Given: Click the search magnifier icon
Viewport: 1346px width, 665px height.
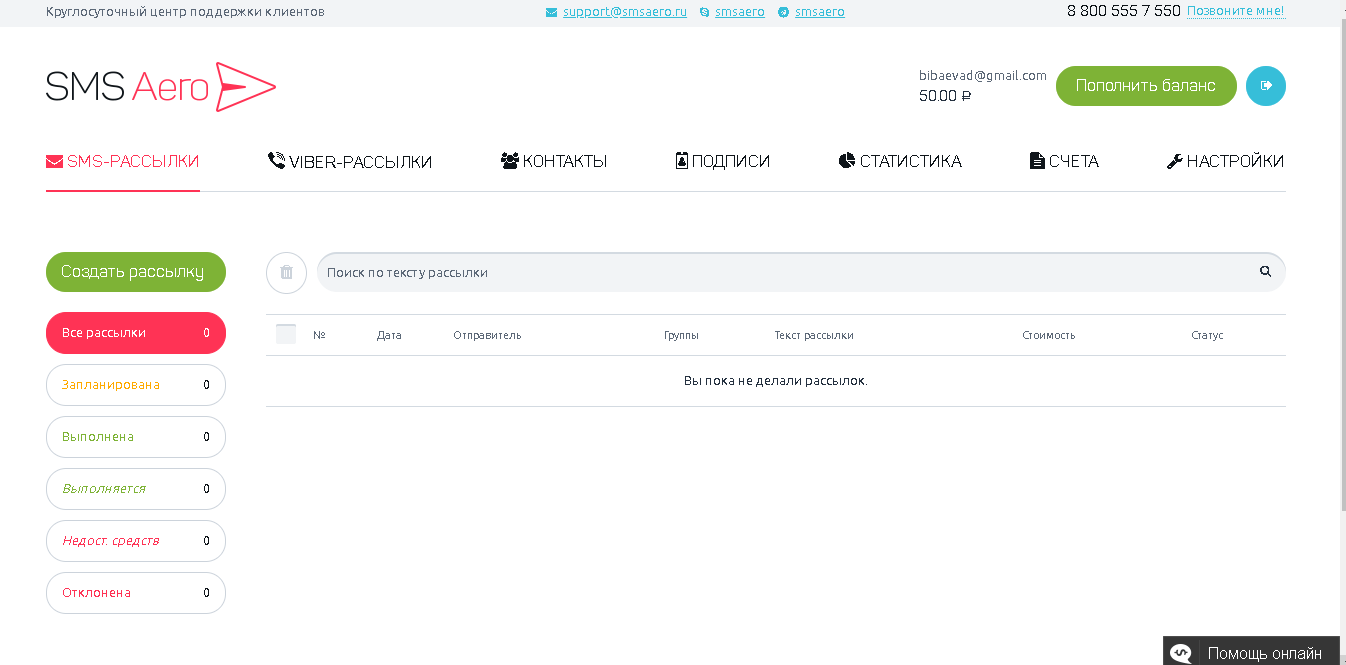Looking at the screenshot, I should click(x=1265, y=272).
